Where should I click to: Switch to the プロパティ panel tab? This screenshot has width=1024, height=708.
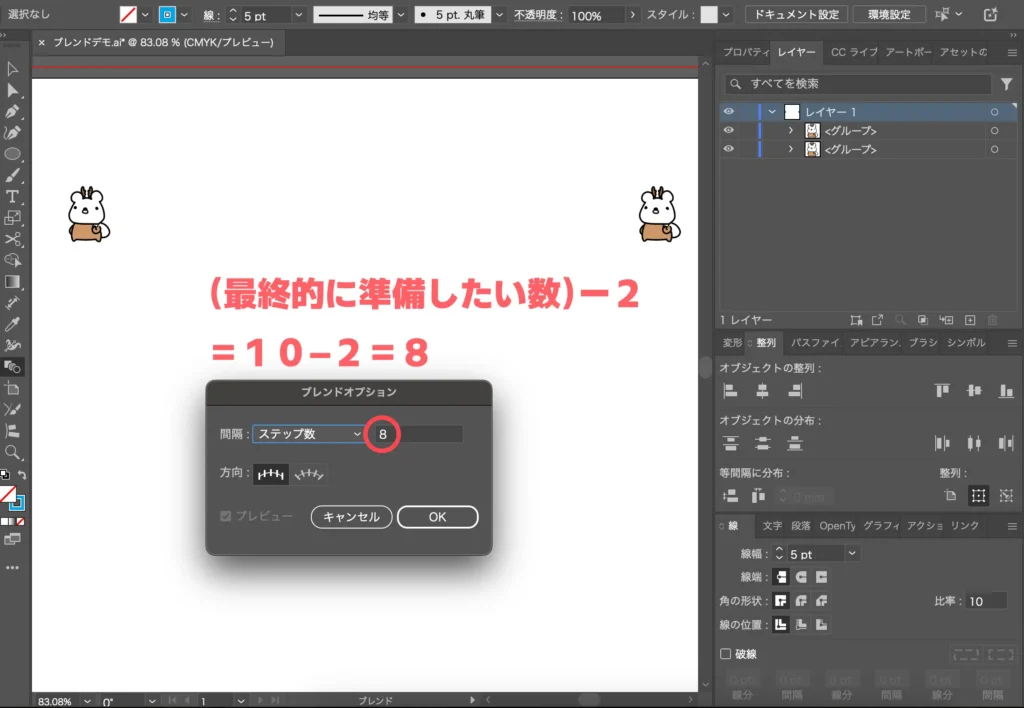coord(744,52)
